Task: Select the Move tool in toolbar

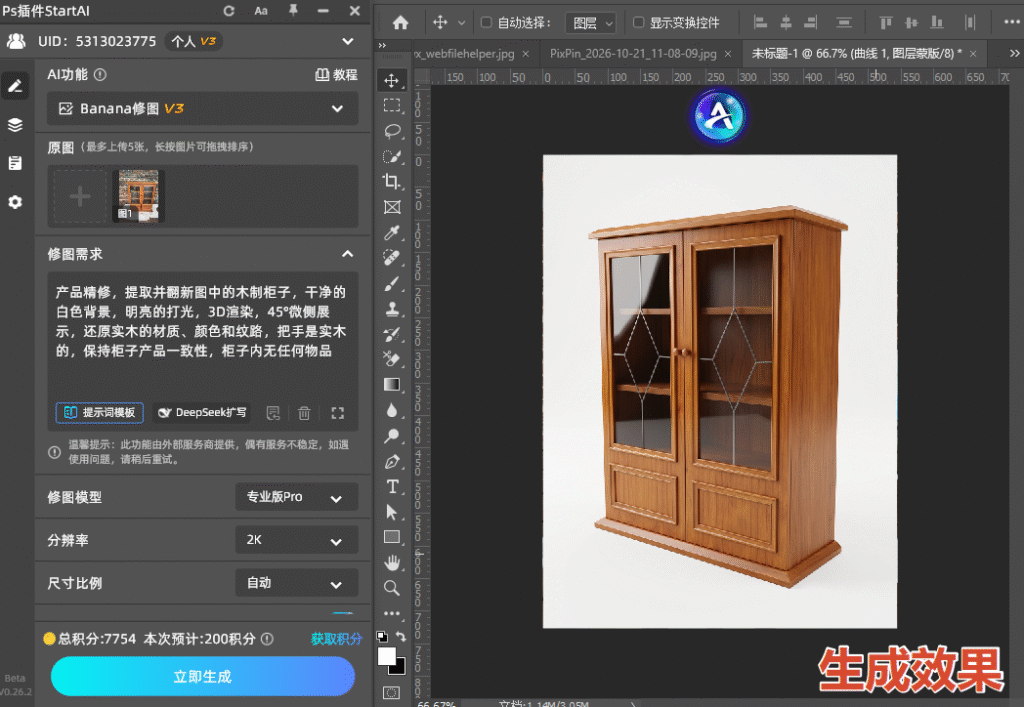Action: (392, 80)
